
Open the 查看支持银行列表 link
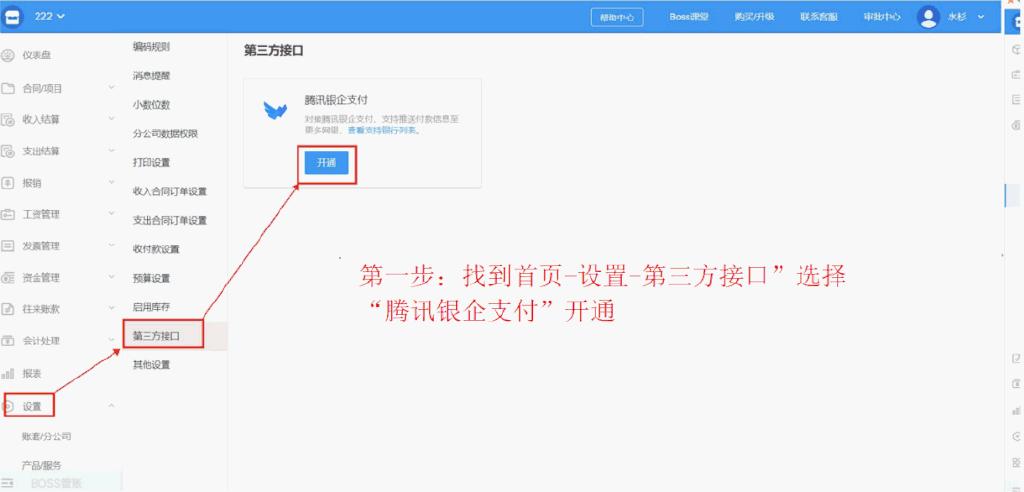(x=383, y=130)
